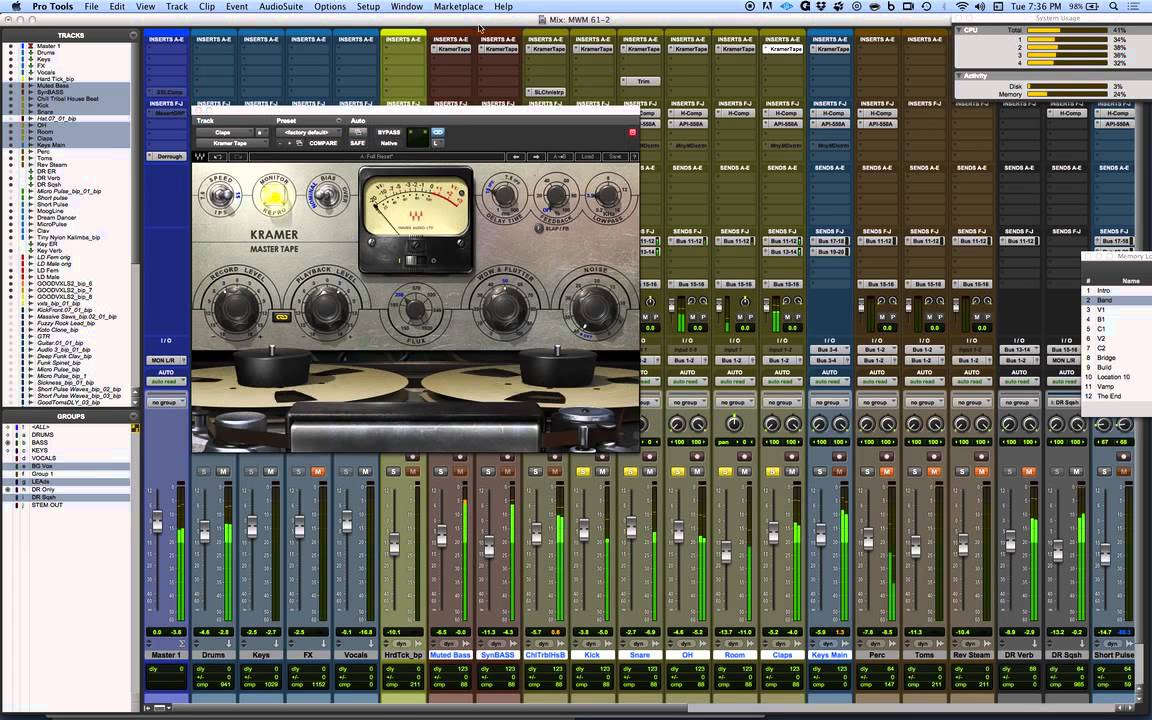1152x720 pixels.
Task: Click the Record Level knob
Action: click(x=237, y=307)
